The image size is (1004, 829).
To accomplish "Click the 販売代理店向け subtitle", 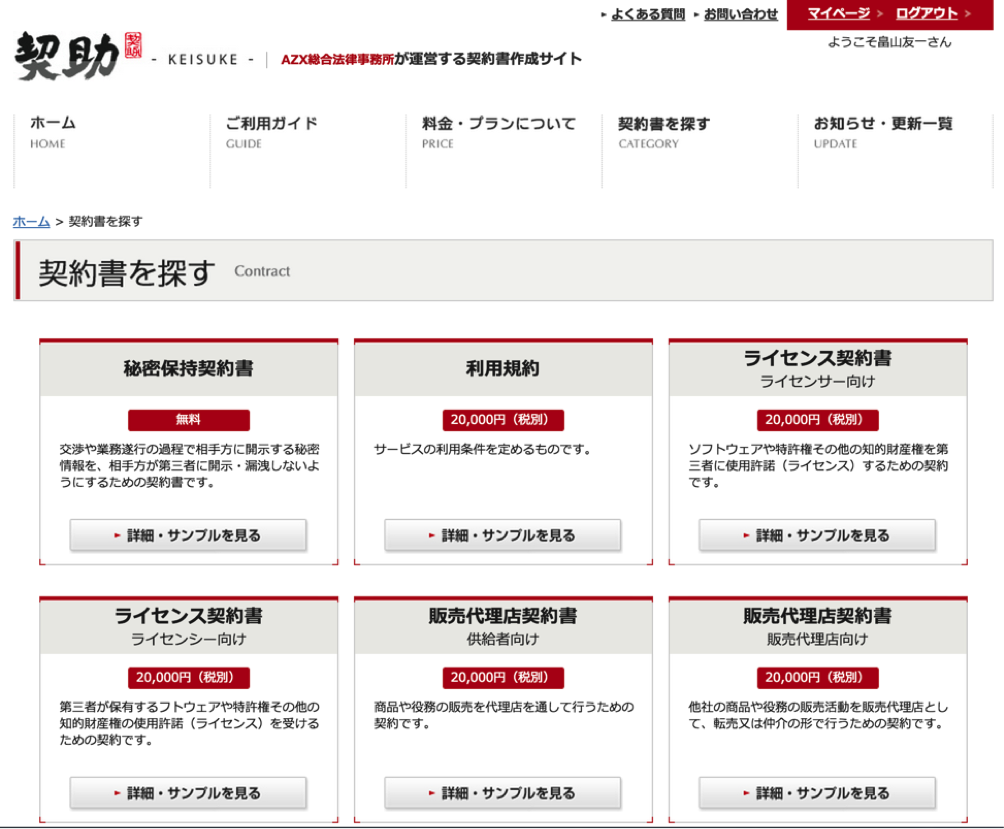I will (x=818, y=639).
